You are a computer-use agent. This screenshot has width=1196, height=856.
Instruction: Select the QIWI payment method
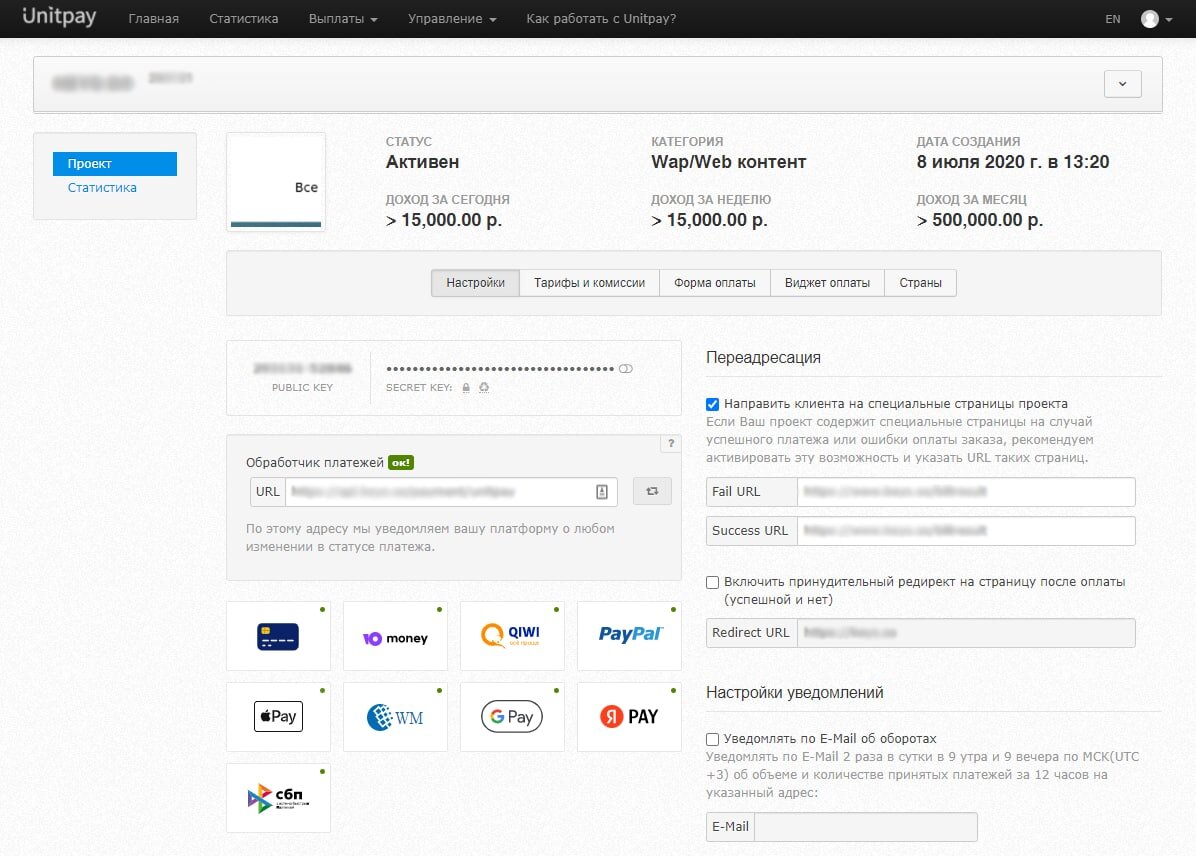pyautogui.click(x=512, y=636)
